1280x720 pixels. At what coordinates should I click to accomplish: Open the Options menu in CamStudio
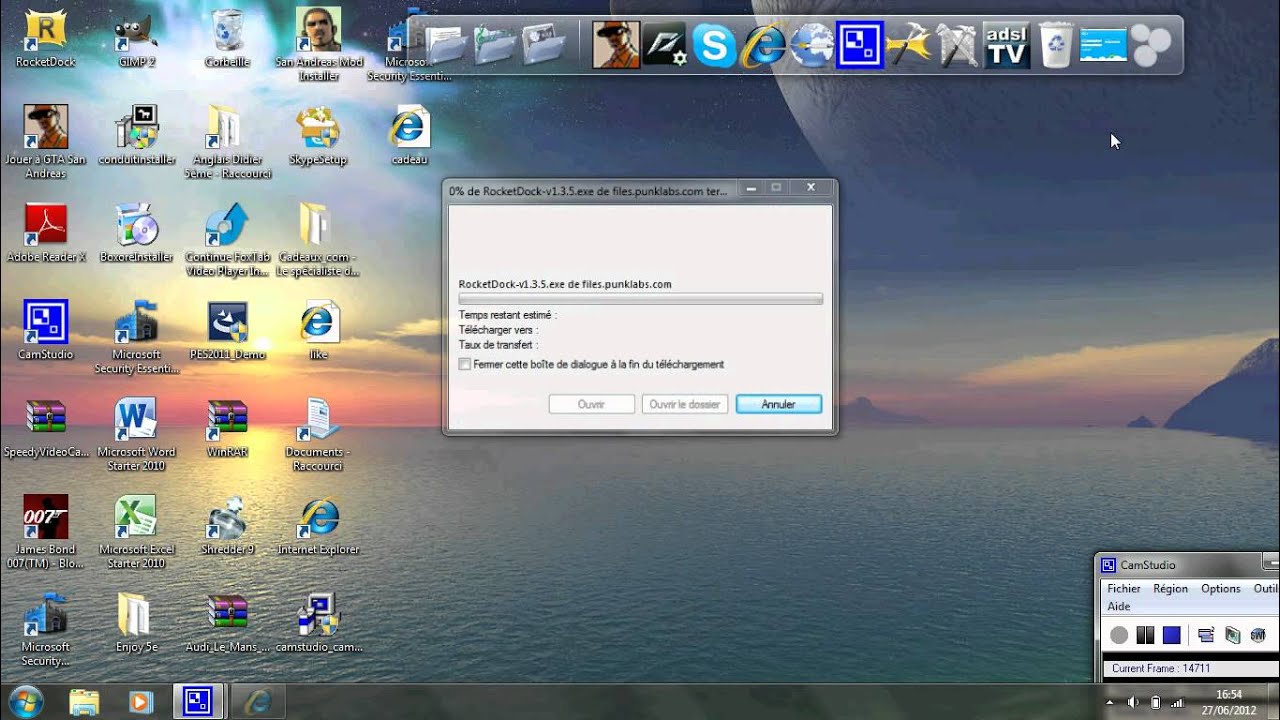(1221, 589)
